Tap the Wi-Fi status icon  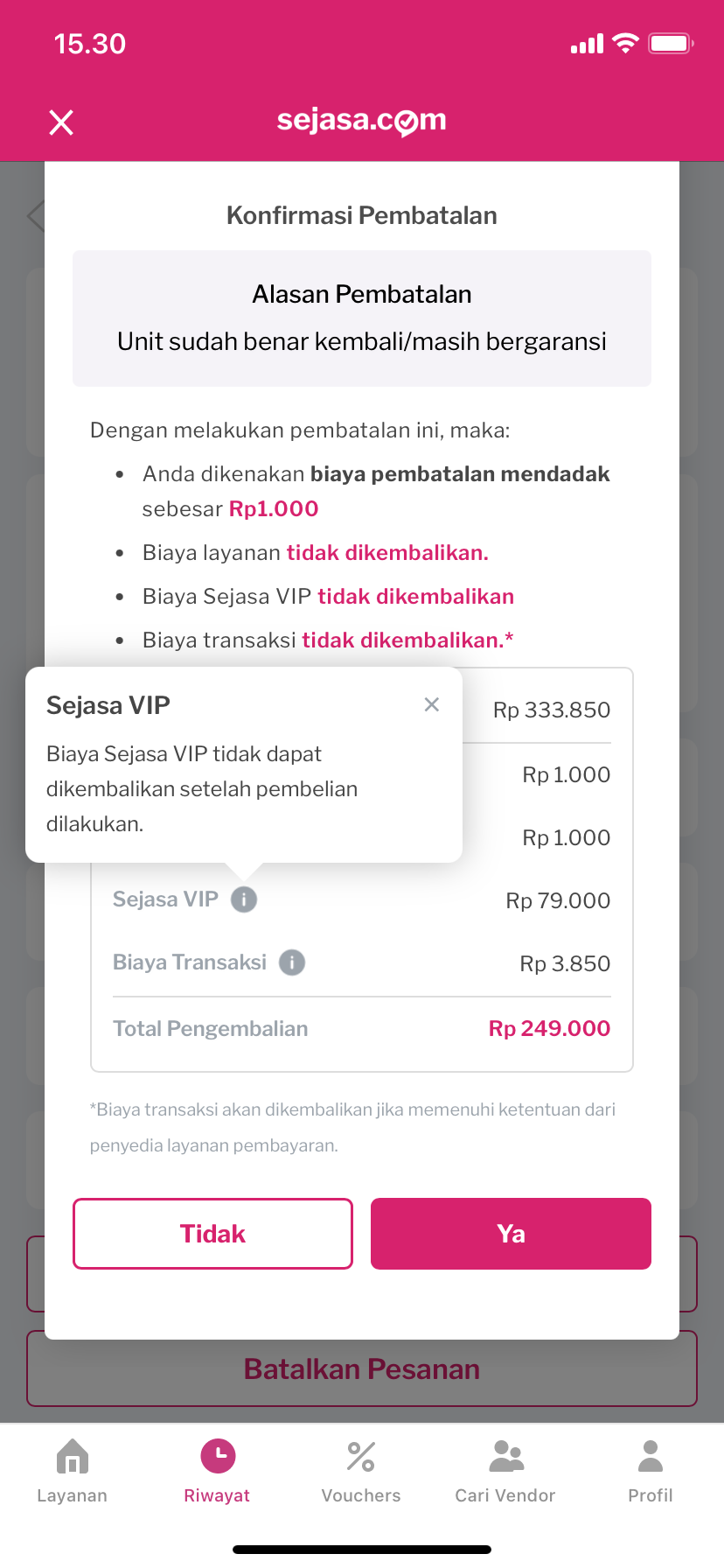pos(625,43)
